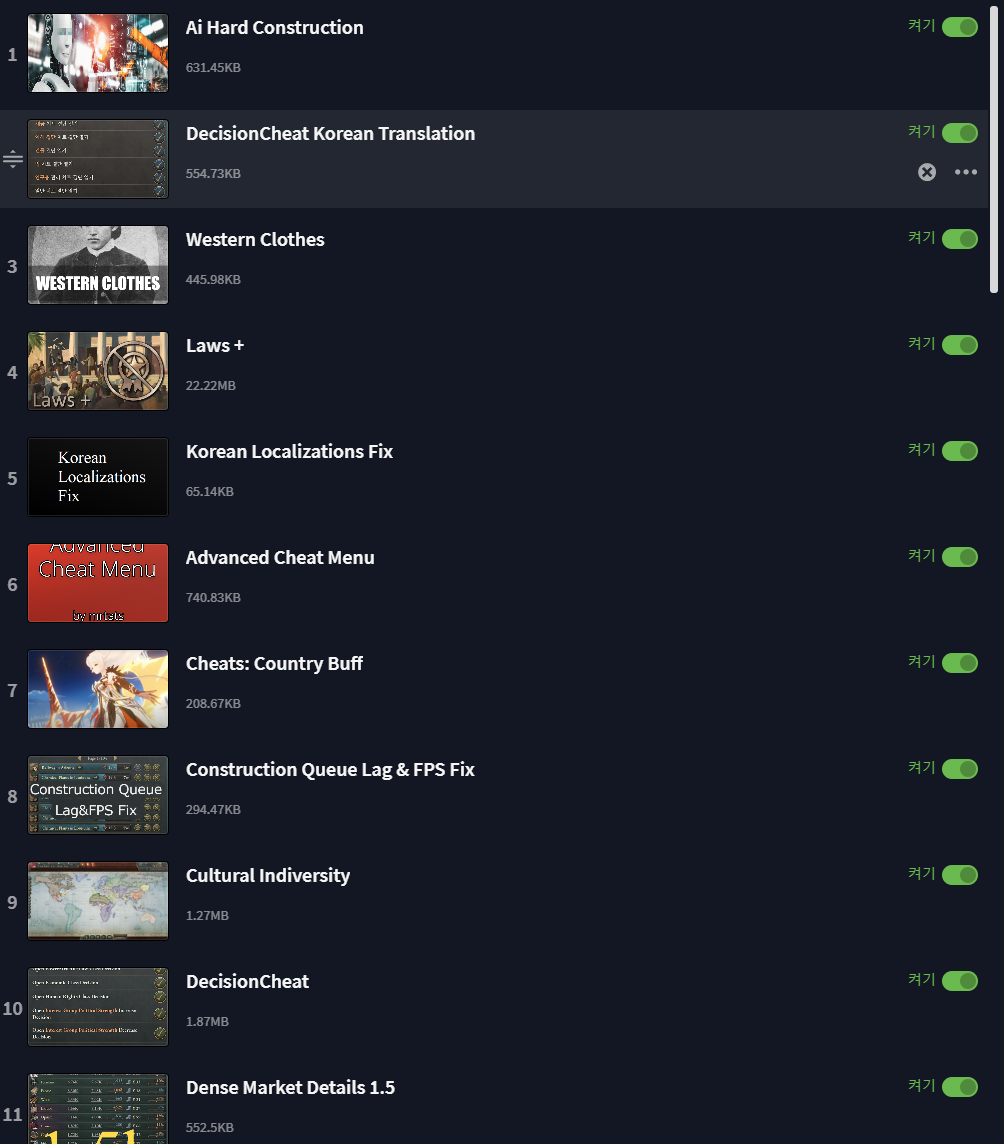Disable the DecisionCheat mod at position 10

pyautogui.click(x=959, y=981)
